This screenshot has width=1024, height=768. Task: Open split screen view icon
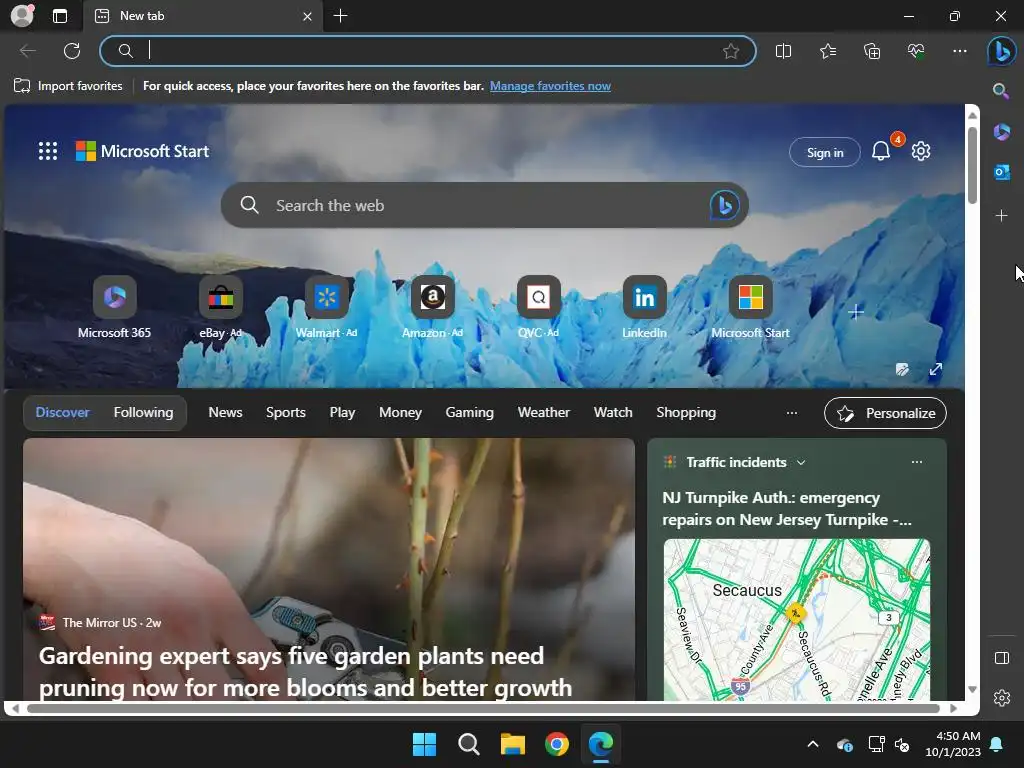(783, 51)
